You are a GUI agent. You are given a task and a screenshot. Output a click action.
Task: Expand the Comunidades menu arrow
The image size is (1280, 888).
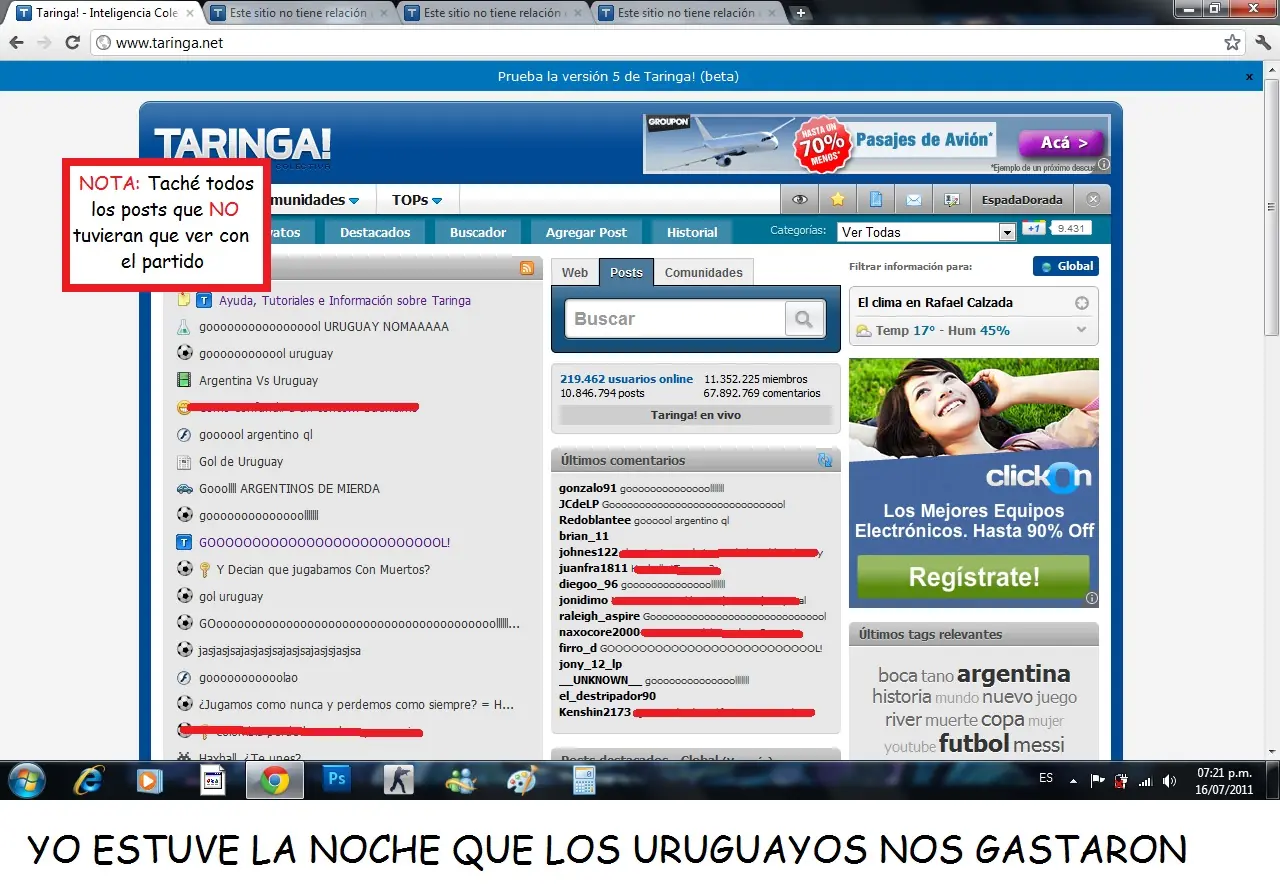click(354, 200)
